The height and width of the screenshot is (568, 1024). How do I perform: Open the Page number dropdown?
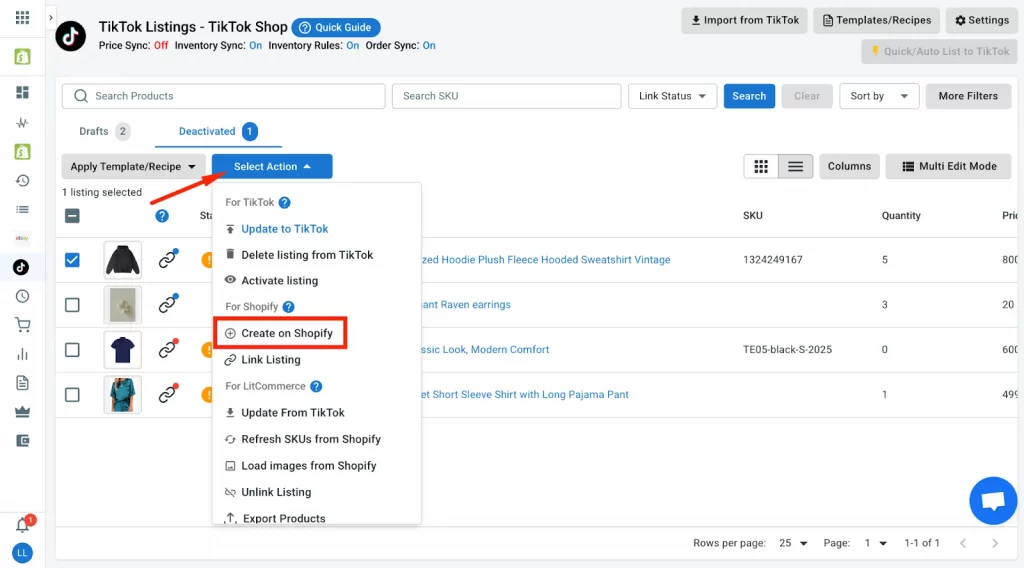pyautogui.click(x=875, y=543)
